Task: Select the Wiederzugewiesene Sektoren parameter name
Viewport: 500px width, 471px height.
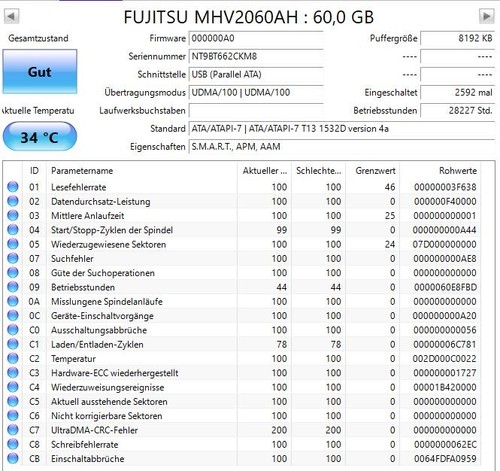Action: pos(109,244)
